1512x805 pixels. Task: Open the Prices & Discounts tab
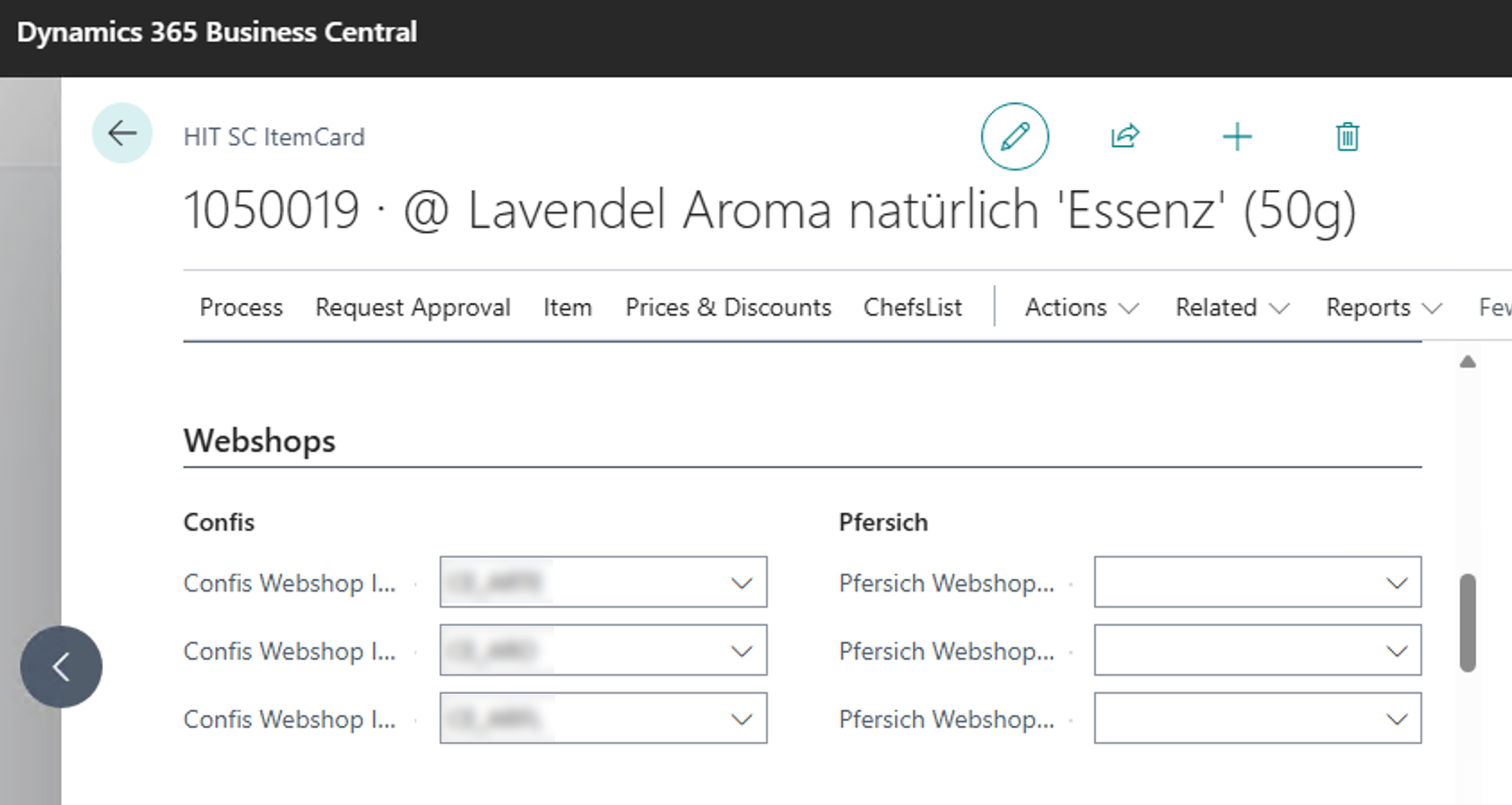[728, 307]
